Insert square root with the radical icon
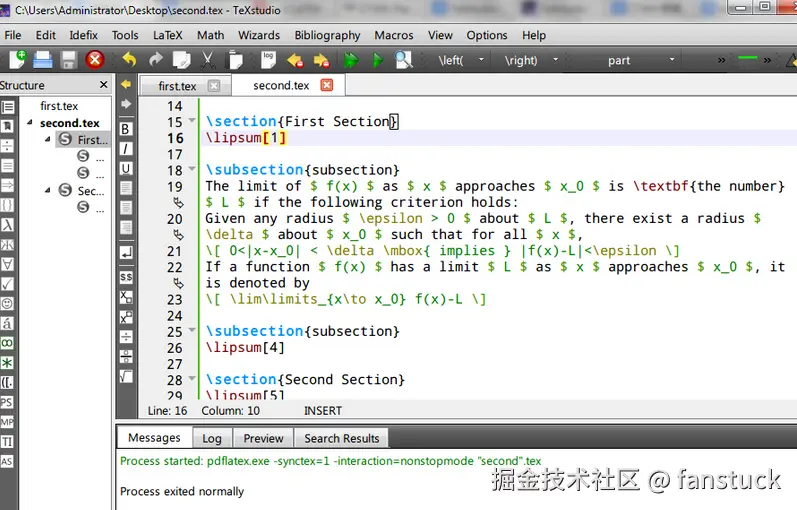 [x=126, y=376]
